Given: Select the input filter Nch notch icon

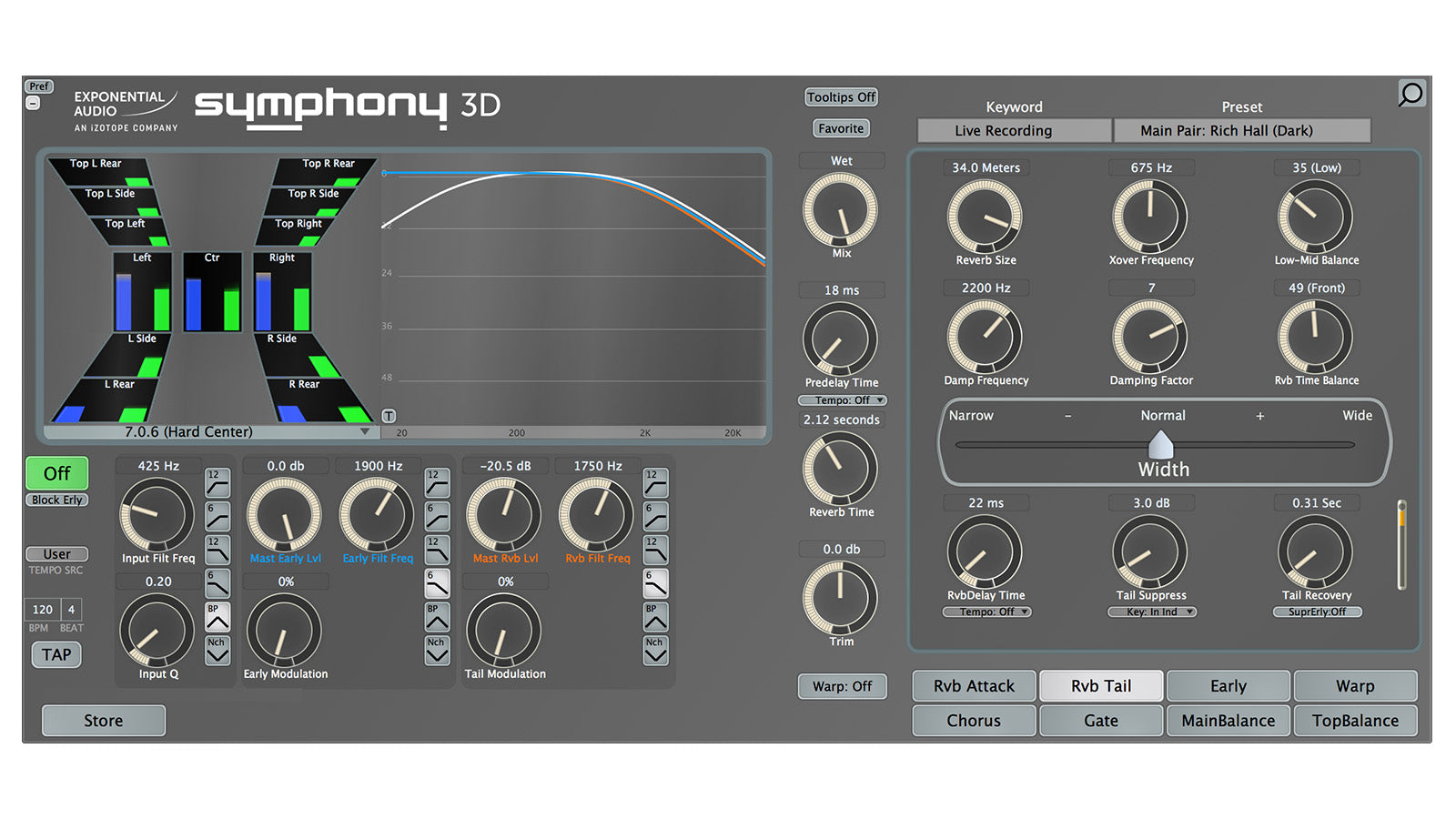Looking at the screenshot, I should (x=217, y=651).
